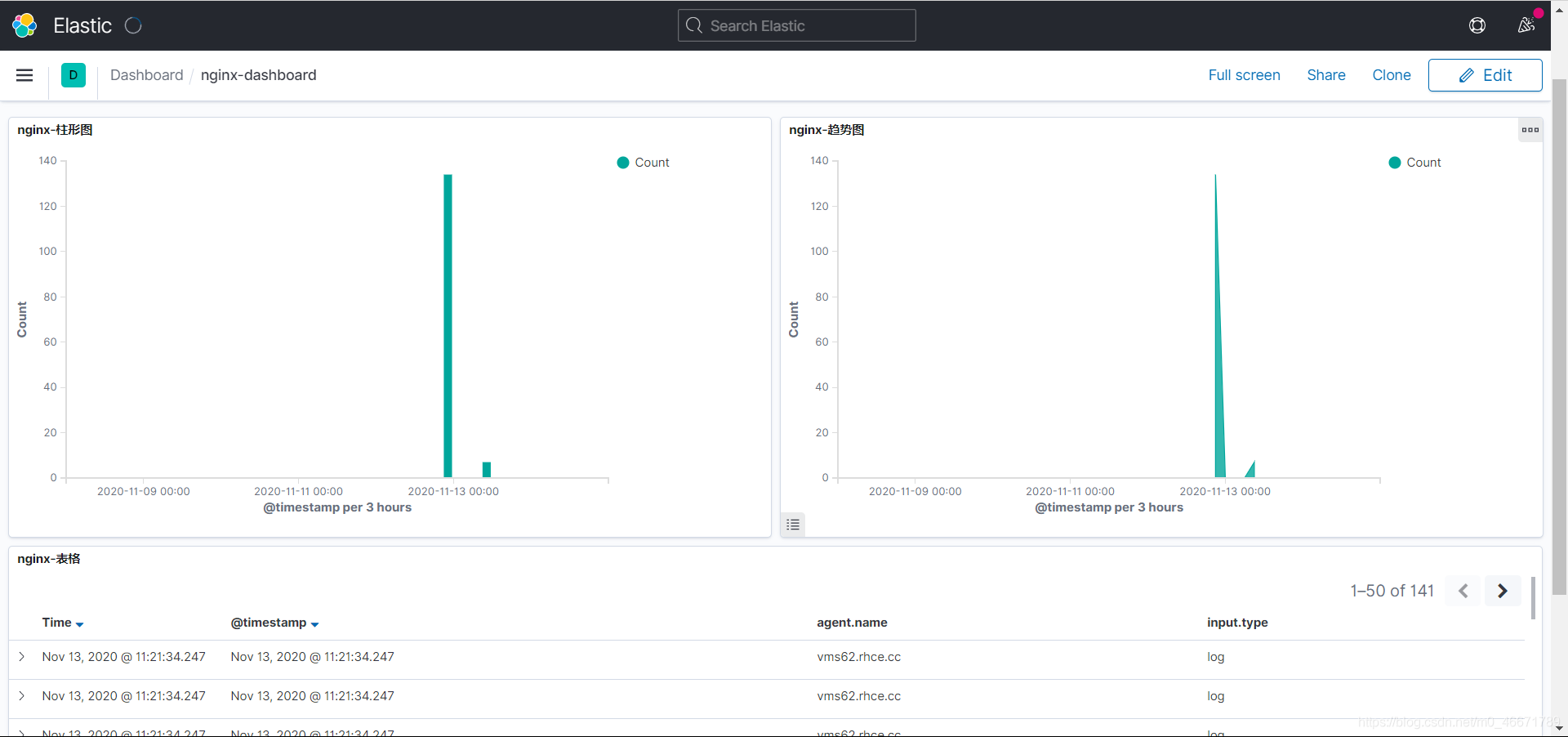Click the Edit dashboard button
The image size is (1568, 737).
click(1485, 75)
